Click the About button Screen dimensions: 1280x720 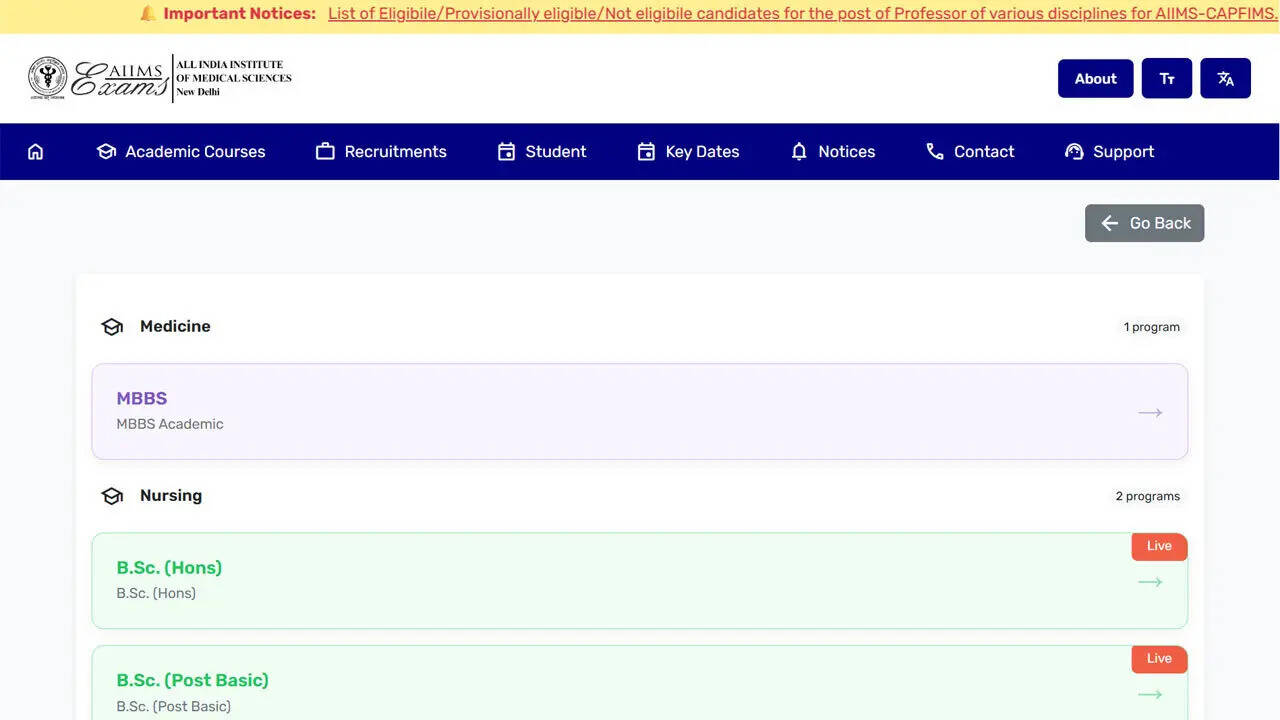click(x=1095, y=79)
